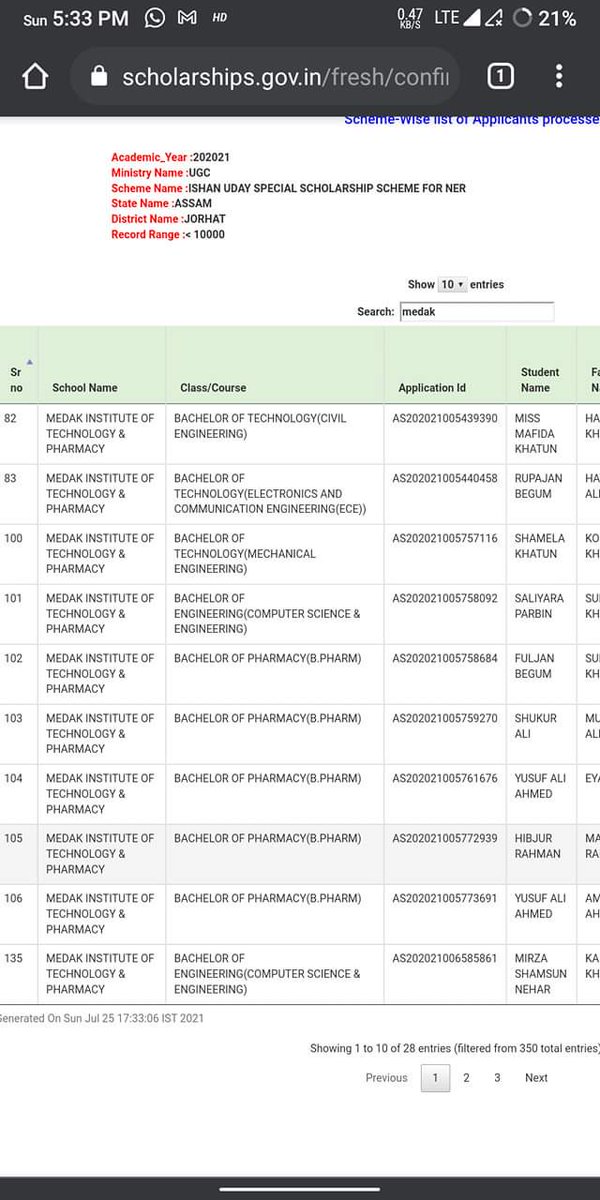Select application id AS202021005759270
Screen dimensions: 600x1200
click(x=444, y=718)
